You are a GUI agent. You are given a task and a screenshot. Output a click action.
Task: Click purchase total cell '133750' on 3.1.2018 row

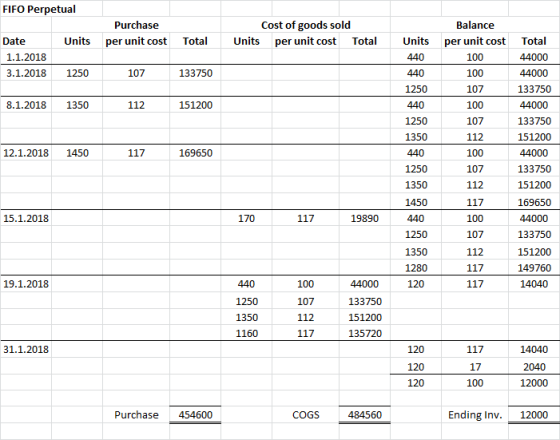(x=196, y=73)
